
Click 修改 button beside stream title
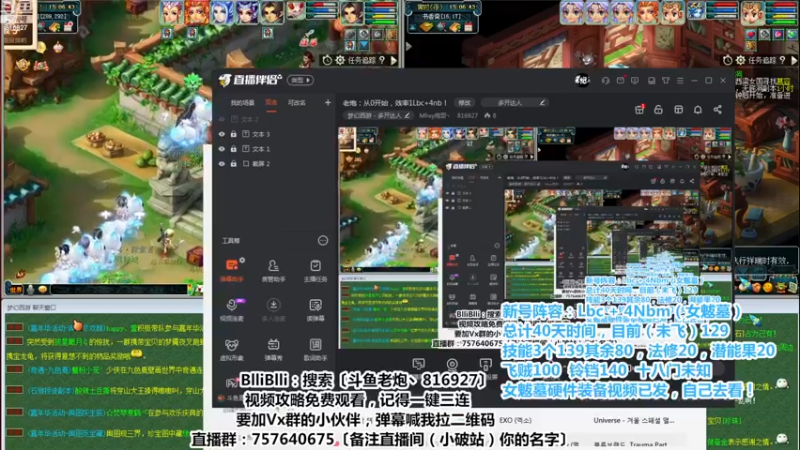click(464, 103)
